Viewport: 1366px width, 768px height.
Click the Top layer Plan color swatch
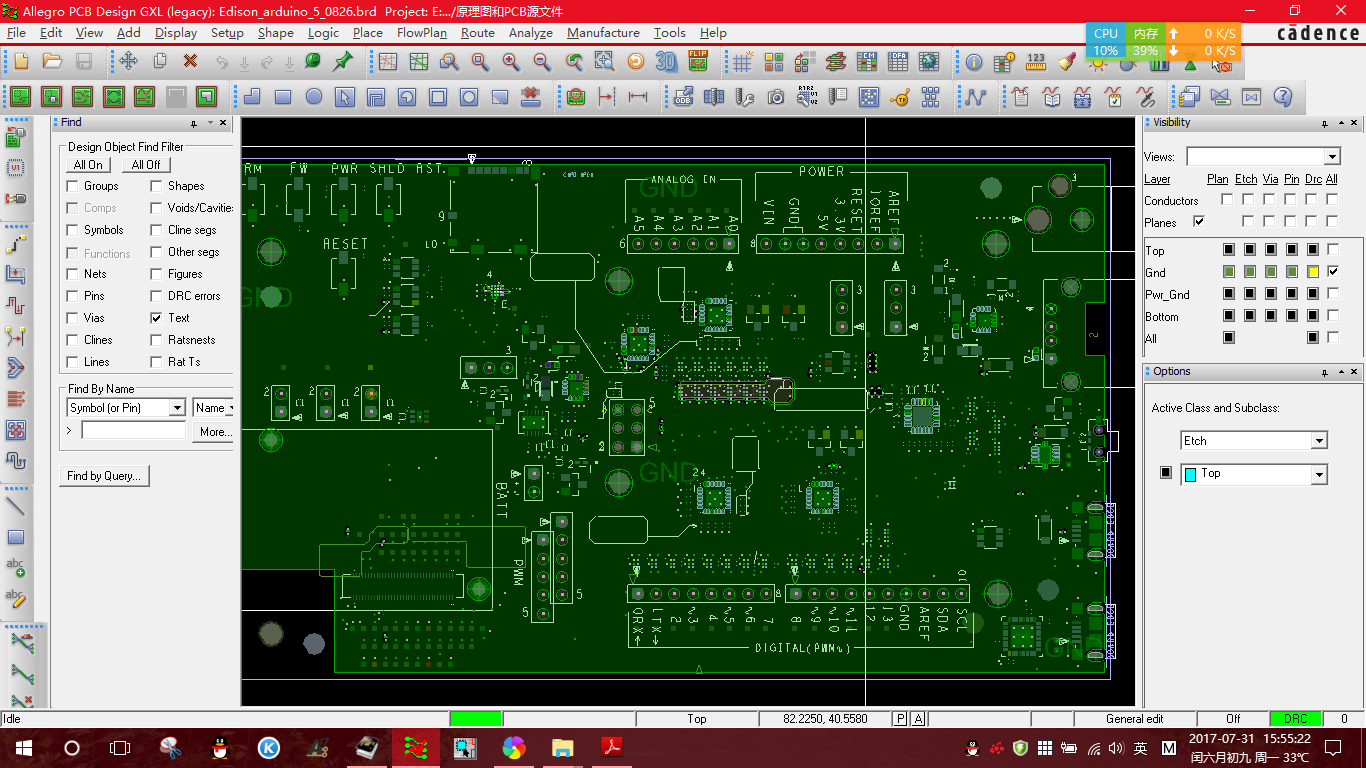[x=1229, y=249]
